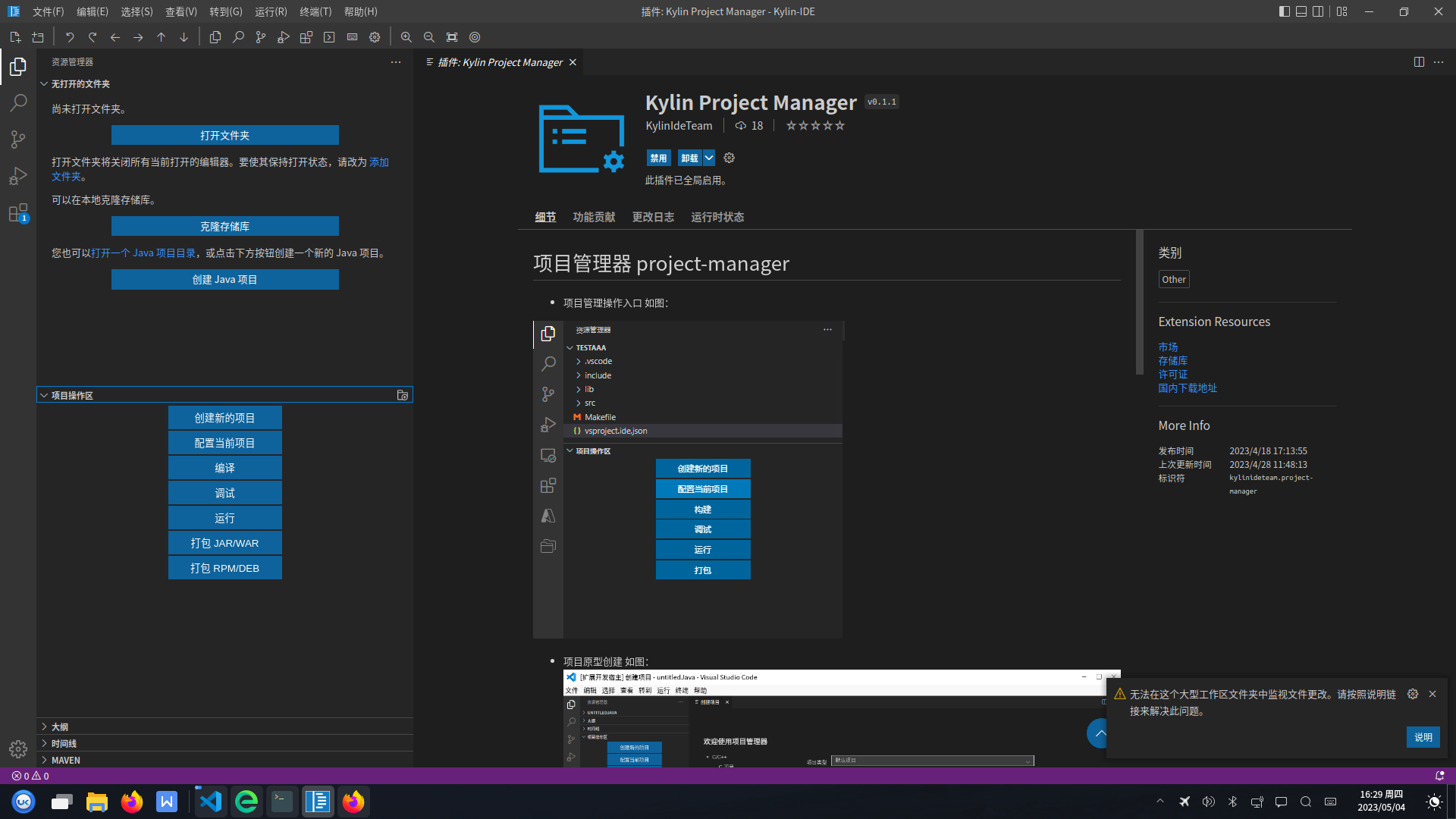Switch to the 更改日志 tab

[653, 217]
